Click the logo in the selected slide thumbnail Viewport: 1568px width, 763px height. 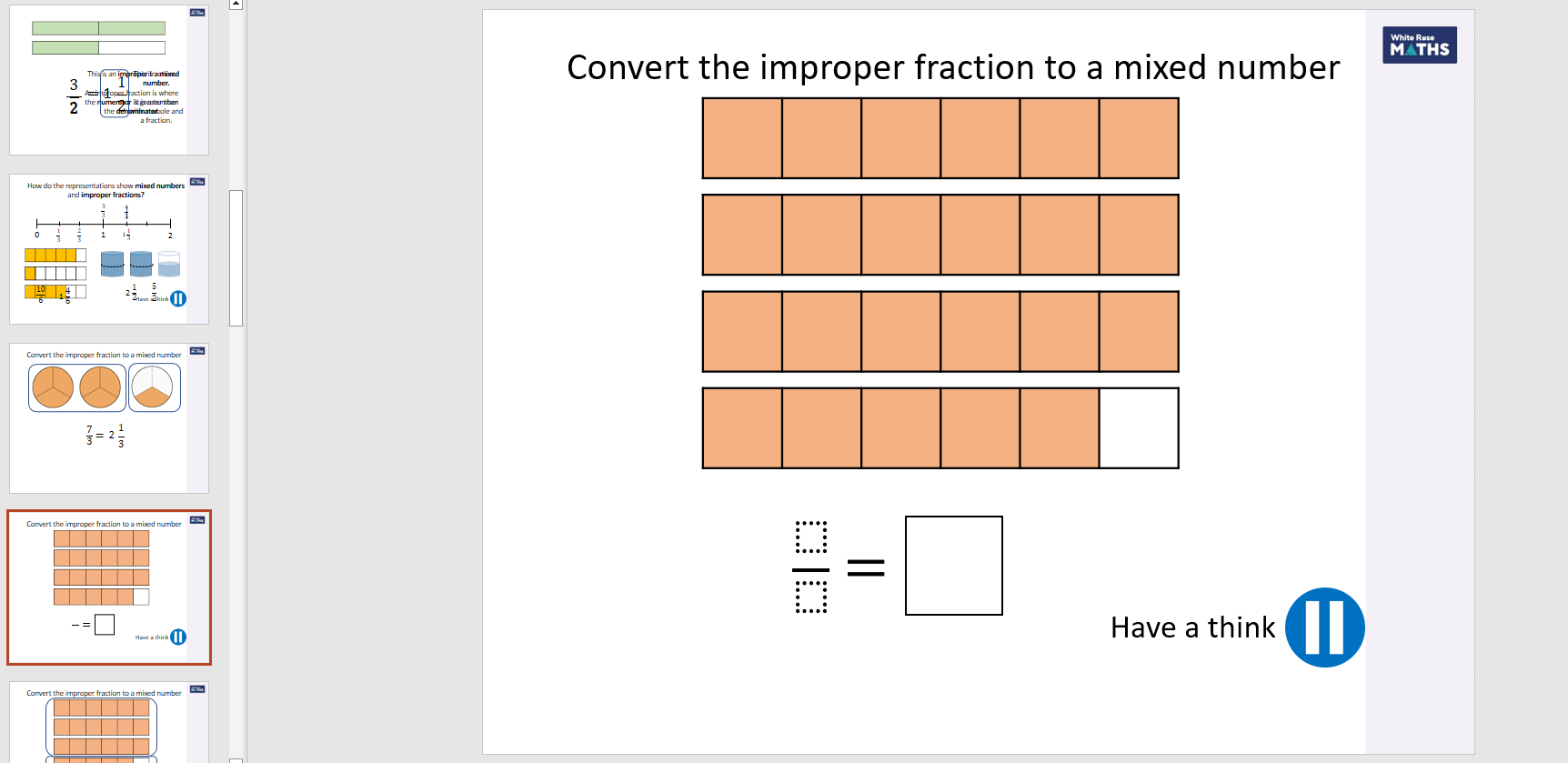tap(197, 520)
